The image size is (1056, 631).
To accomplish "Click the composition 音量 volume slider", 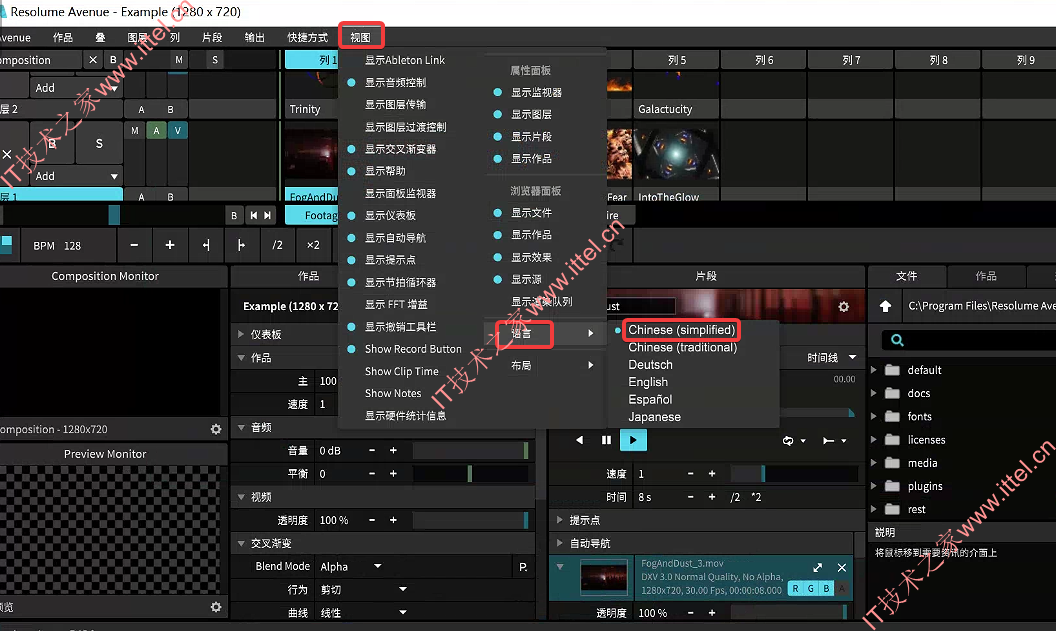I will [x=470, y=450].
